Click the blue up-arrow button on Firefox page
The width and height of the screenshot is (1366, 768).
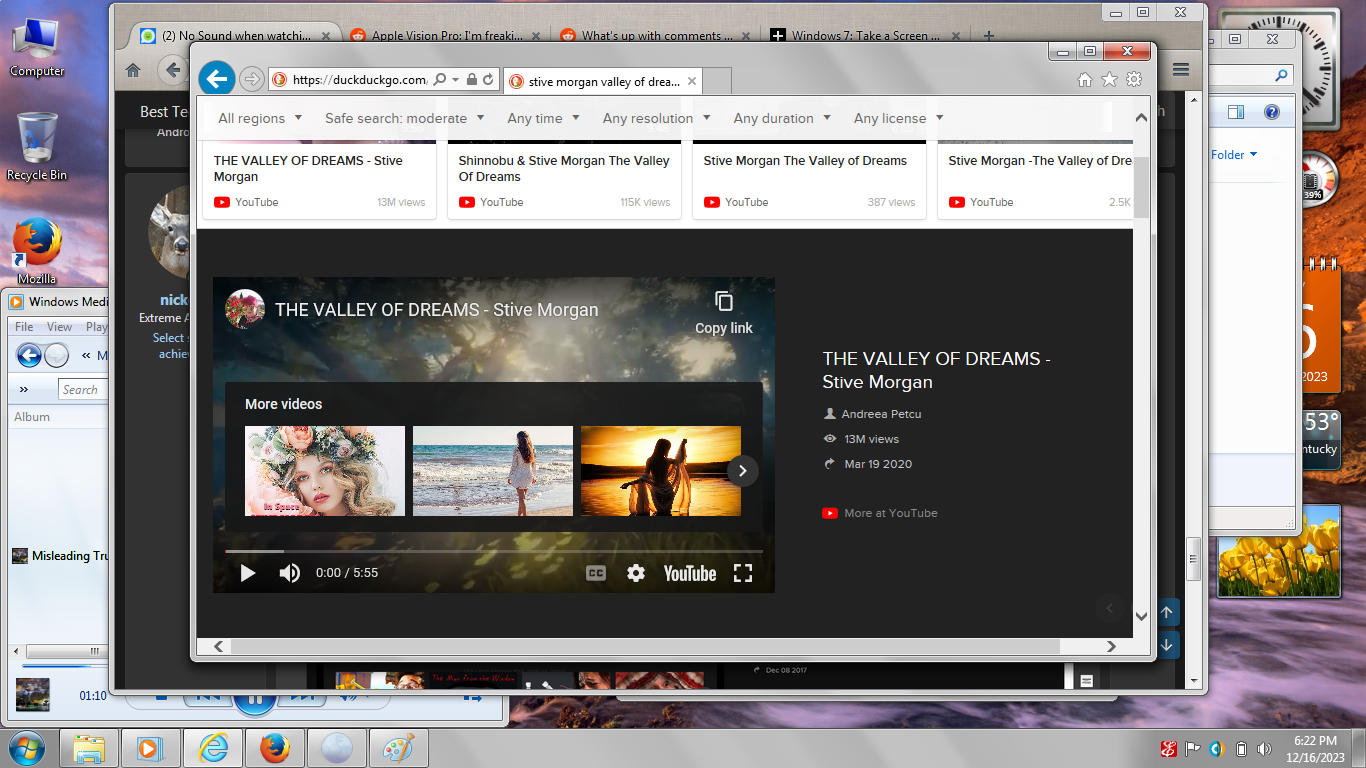click(x=1167, y=612)
